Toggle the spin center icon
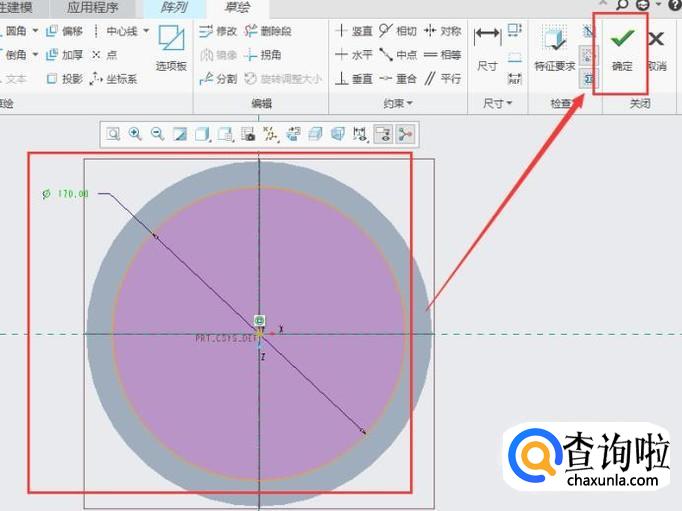Image resolution: width=682 pixels, height=511 pixels. point(405,134)
